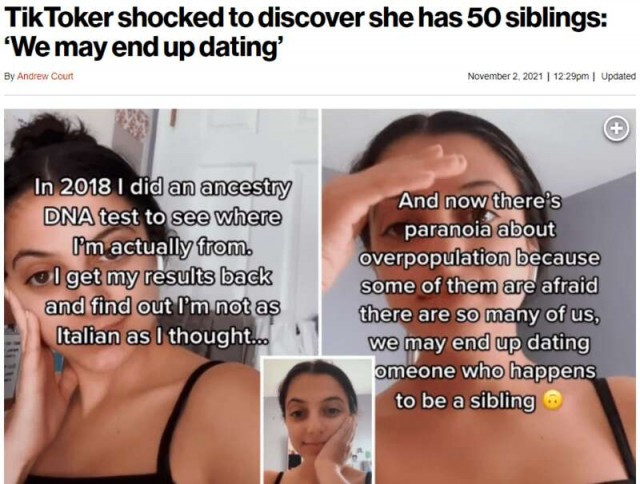The width and height of the screenshot is (640, 484).
Task: Click the 'to be a sibling' caption text
Action: 465,401
